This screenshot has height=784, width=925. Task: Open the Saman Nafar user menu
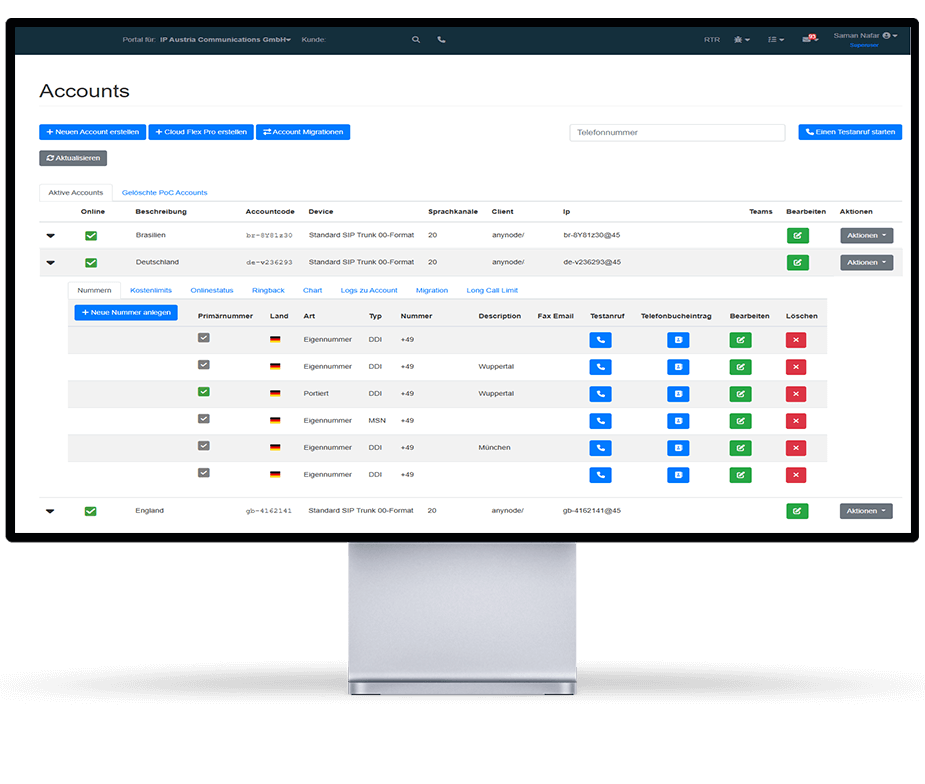click(x=865, y=36)
